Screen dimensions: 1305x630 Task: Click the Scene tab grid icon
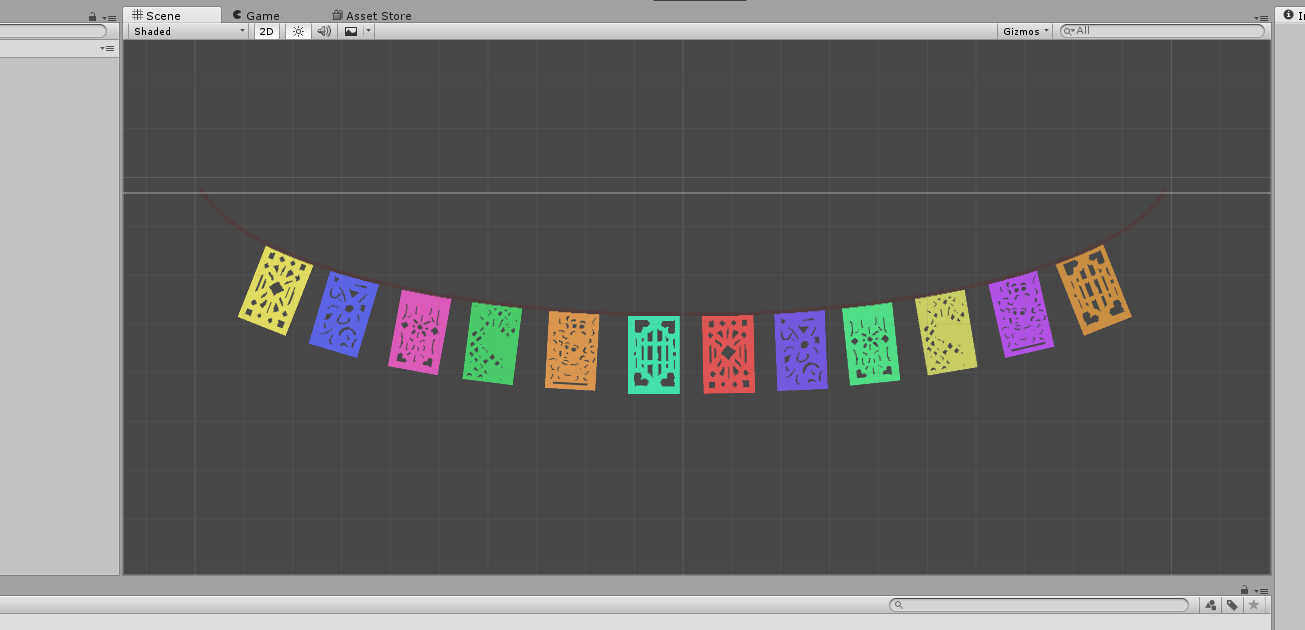(136, 15)
